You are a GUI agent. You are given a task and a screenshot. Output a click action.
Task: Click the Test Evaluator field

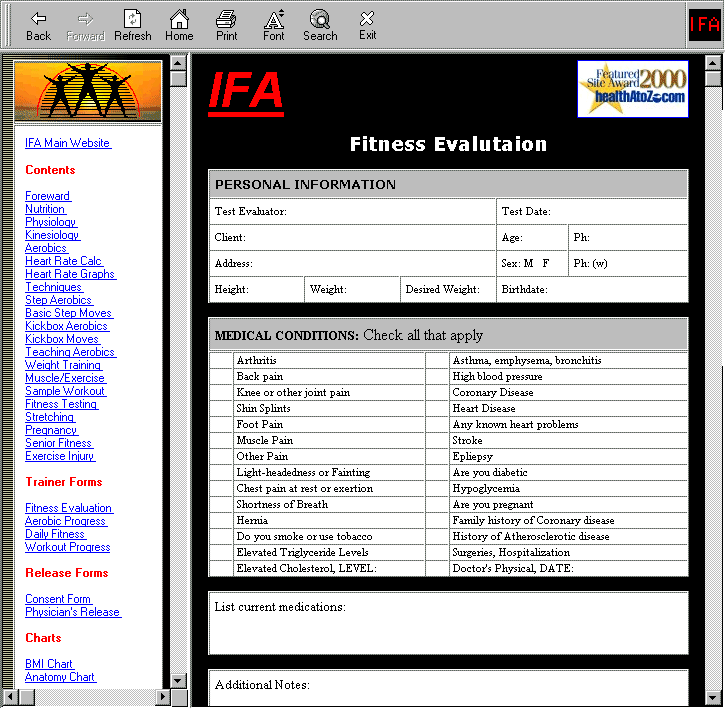(x=352, y=212)
